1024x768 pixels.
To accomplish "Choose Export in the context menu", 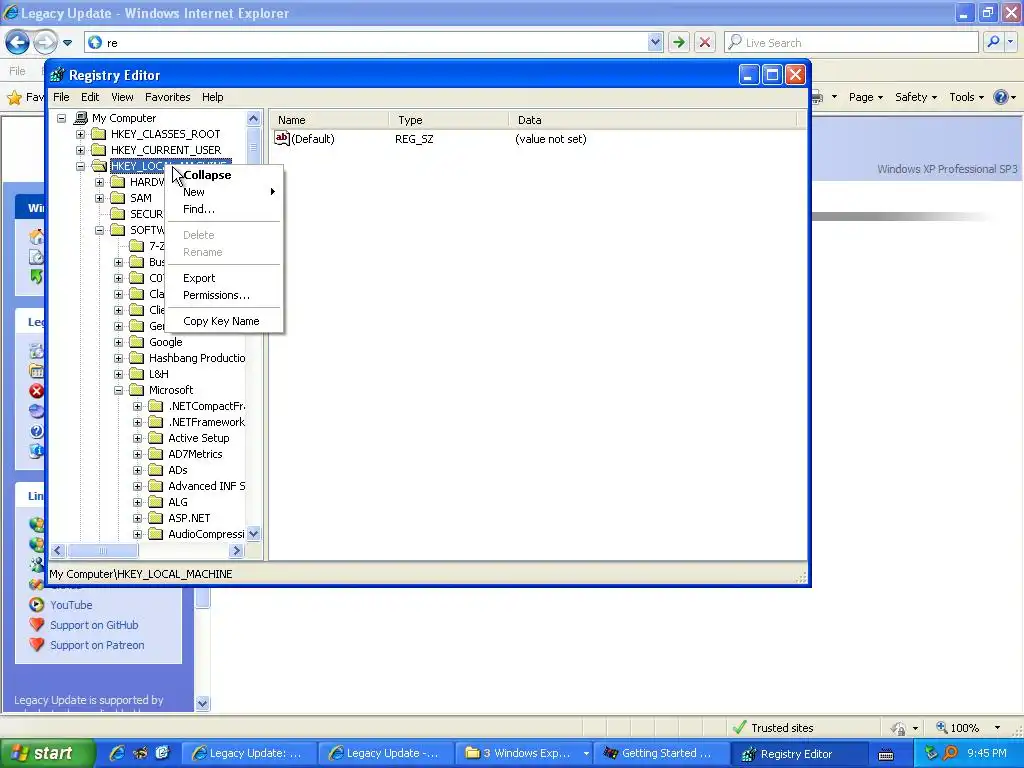I will point(225,278).
